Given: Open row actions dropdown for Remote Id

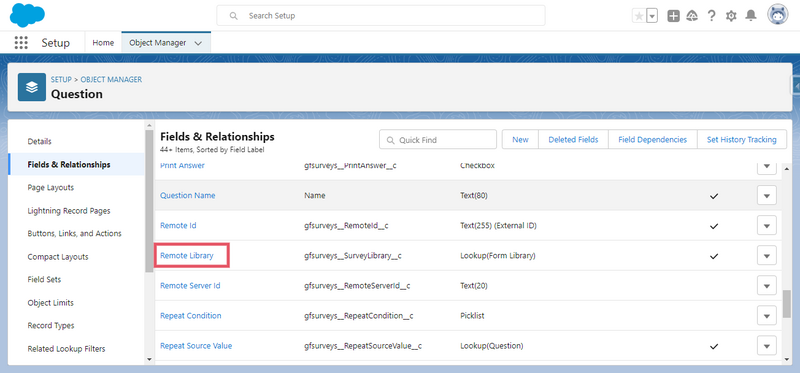Looking at the screenshot, I should pos(766,226).
